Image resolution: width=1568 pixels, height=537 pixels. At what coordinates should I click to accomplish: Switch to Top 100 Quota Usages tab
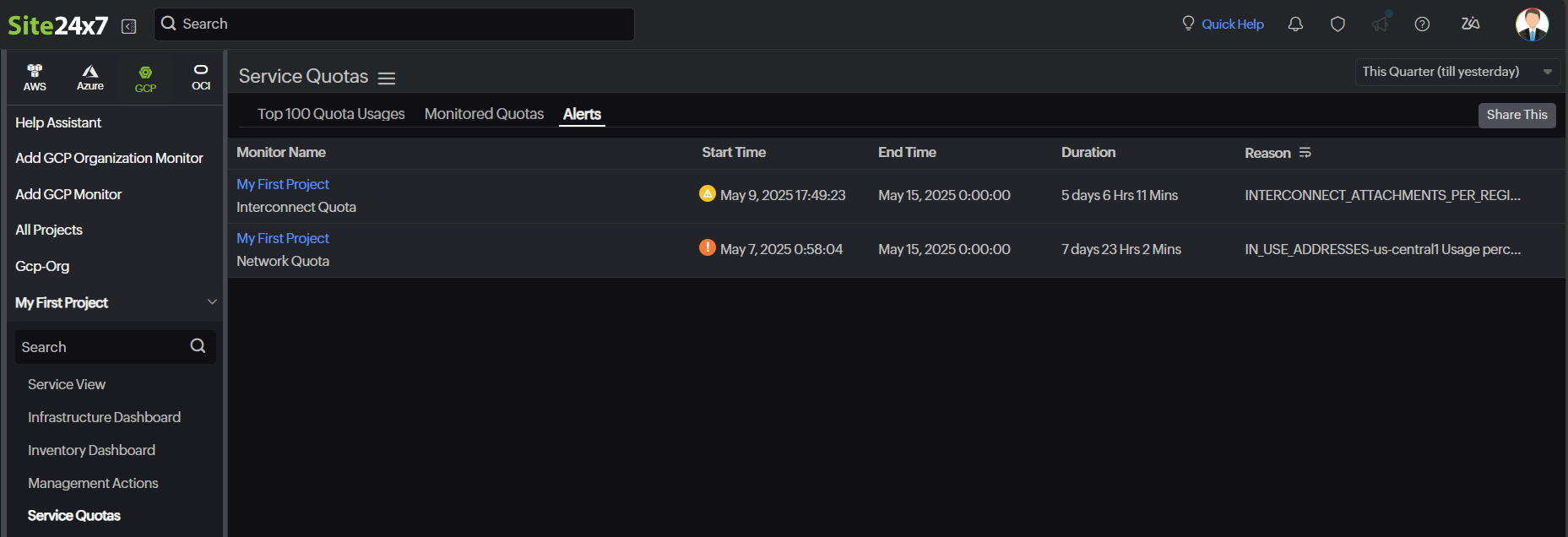point(331,114)
